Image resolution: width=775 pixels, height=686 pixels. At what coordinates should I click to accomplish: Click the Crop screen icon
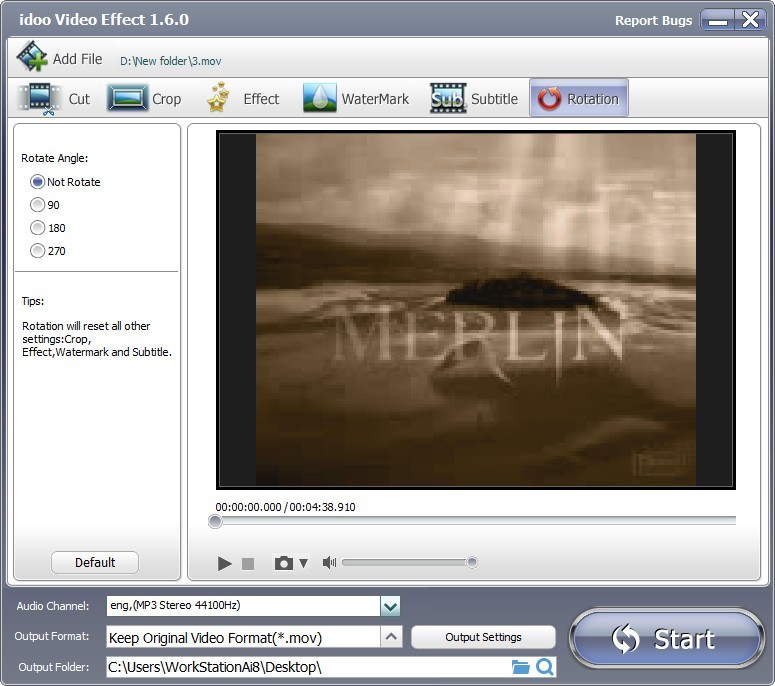click(128, 98)
